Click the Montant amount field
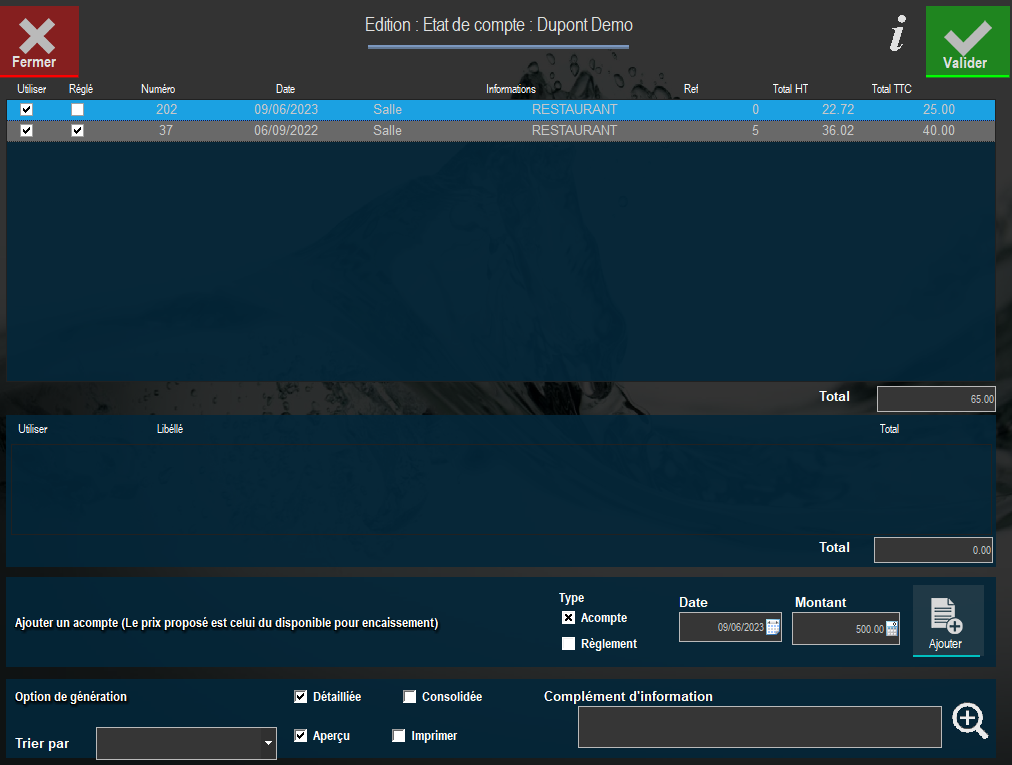 (838, 629)
